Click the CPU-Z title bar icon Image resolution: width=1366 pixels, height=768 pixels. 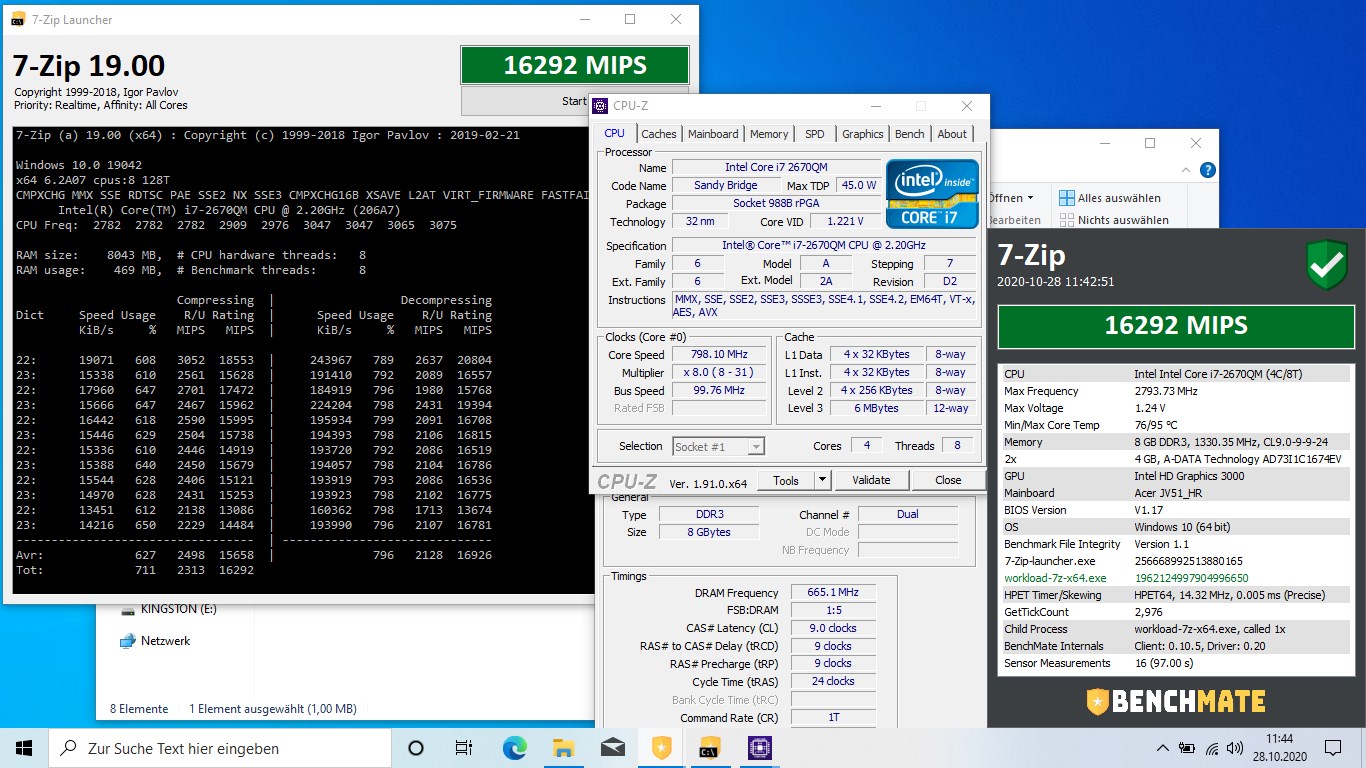point(601,106)
